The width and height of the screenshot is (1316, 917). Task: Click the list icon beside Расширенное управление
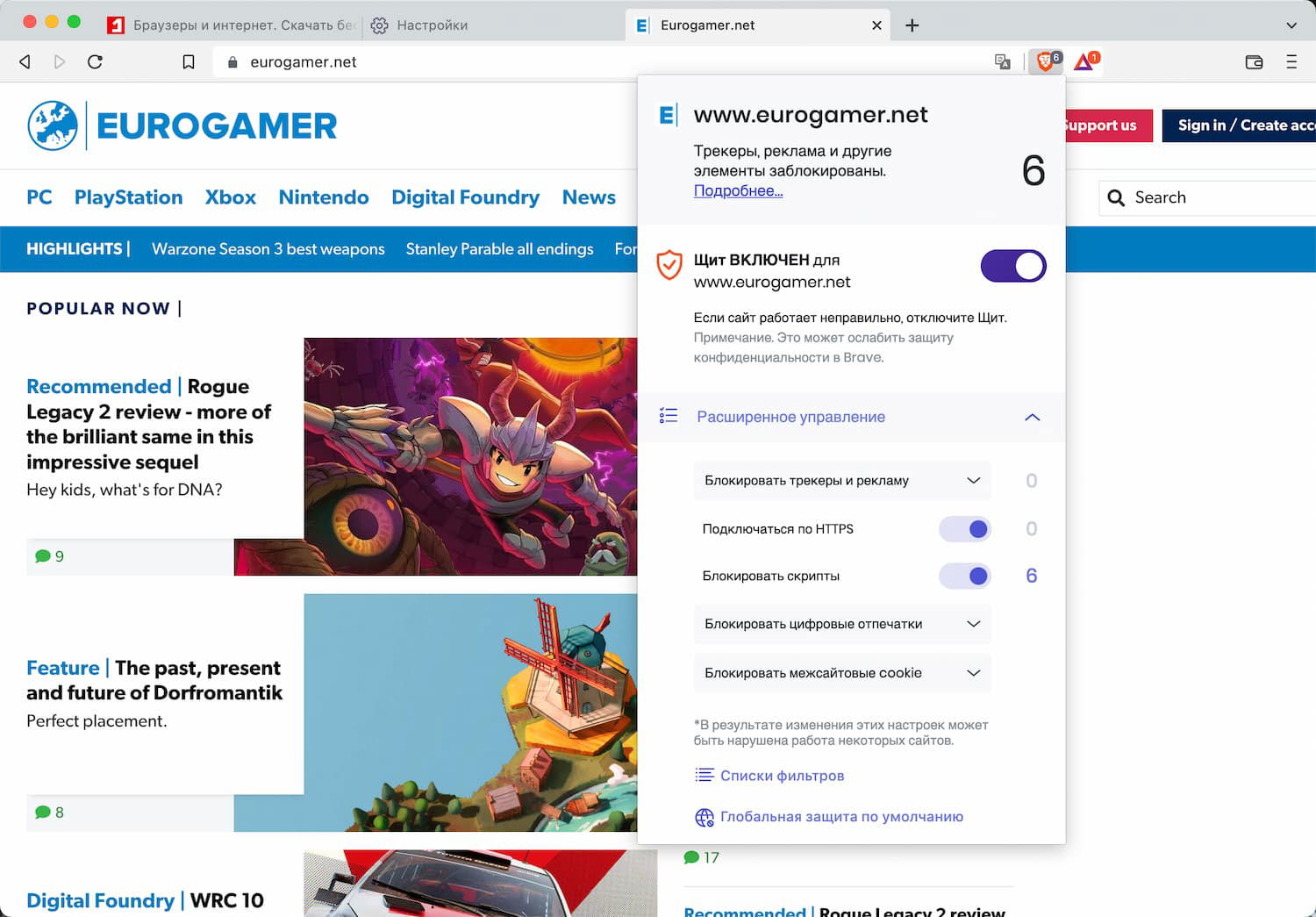[x=669, y=416]
